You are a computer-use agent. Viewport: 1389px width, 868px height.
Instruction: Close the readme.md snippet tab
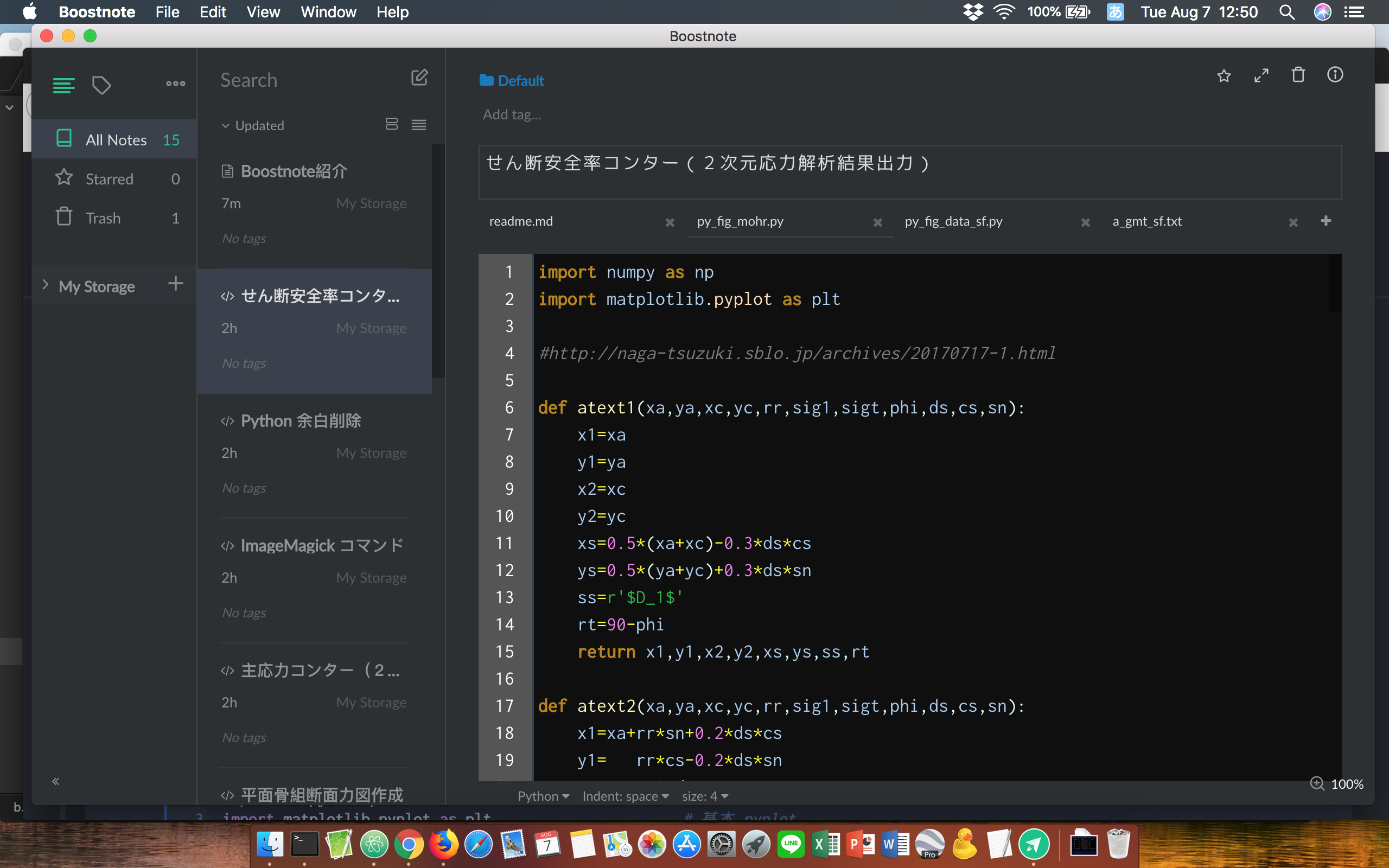coord(669,222)
